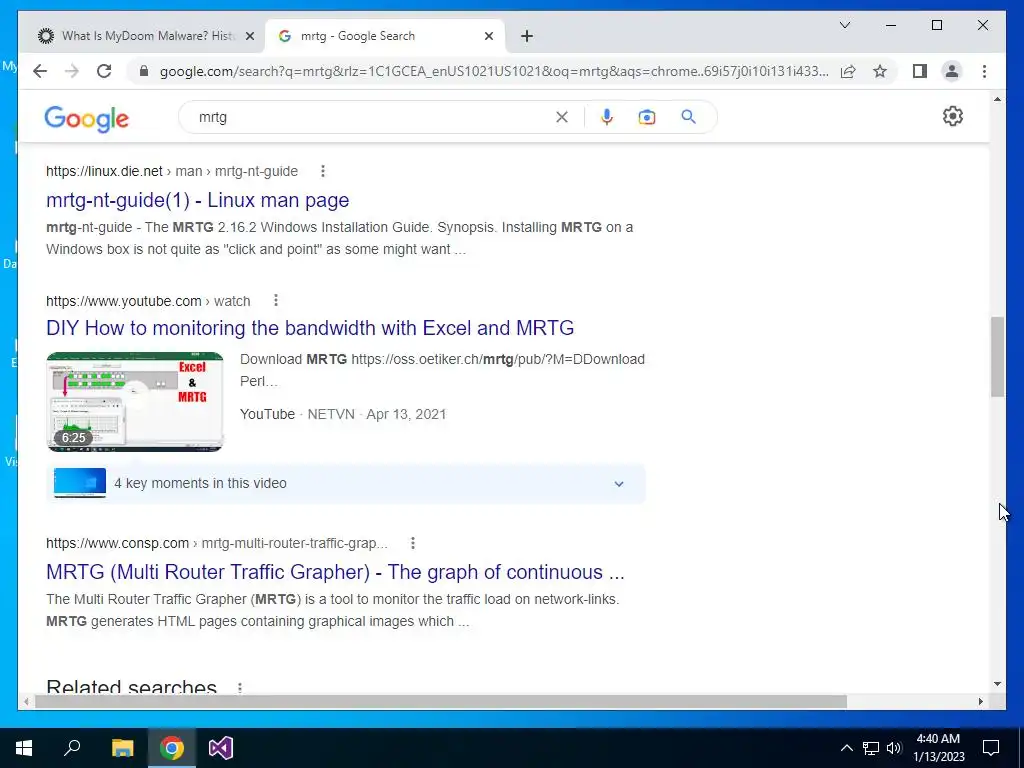Open the taskbar clock showing 4:40 AM
1024x768 pixels.
click(x=938, y=748)
